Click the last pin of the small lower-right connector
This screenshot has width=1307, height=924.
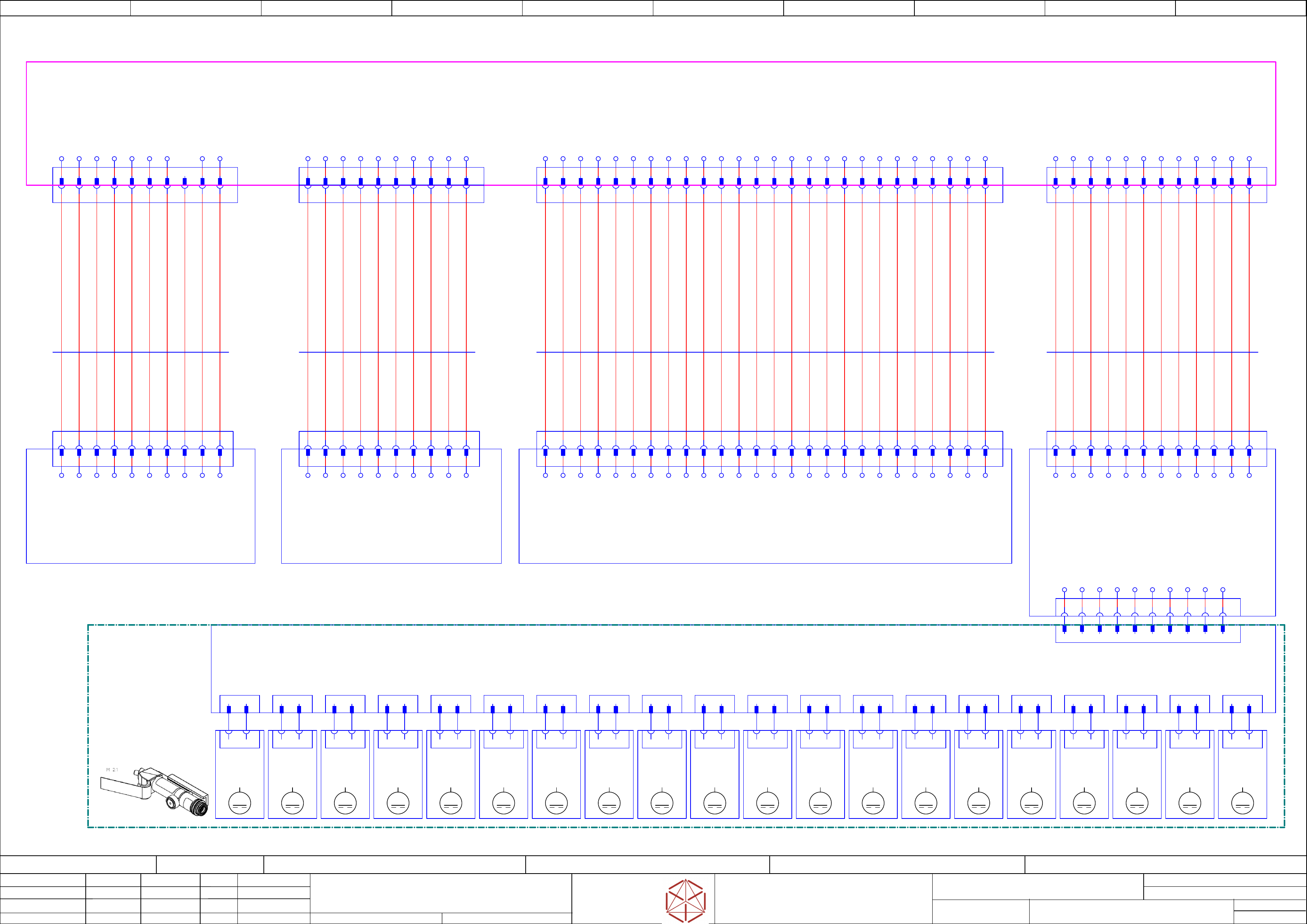point(1223,628)
